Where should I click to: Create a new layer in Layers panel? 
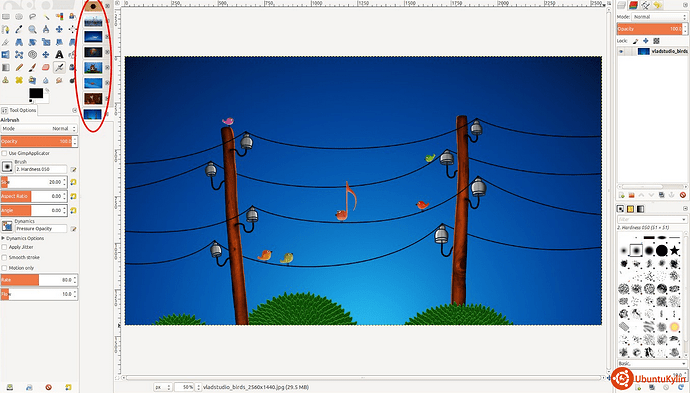tap(622, 195)
